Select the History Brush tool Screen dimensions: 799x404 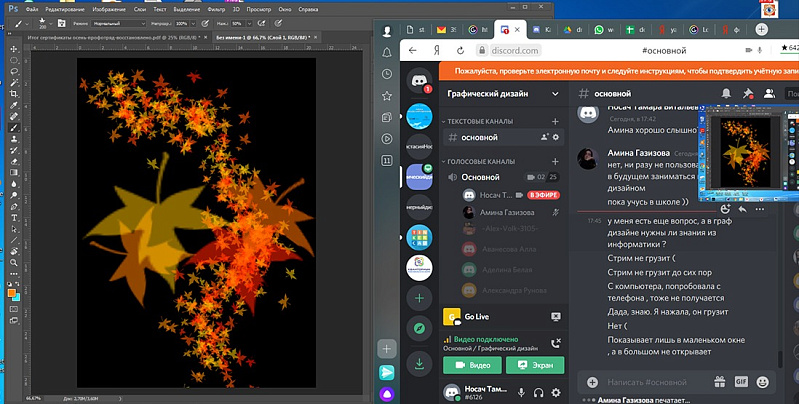14,150
